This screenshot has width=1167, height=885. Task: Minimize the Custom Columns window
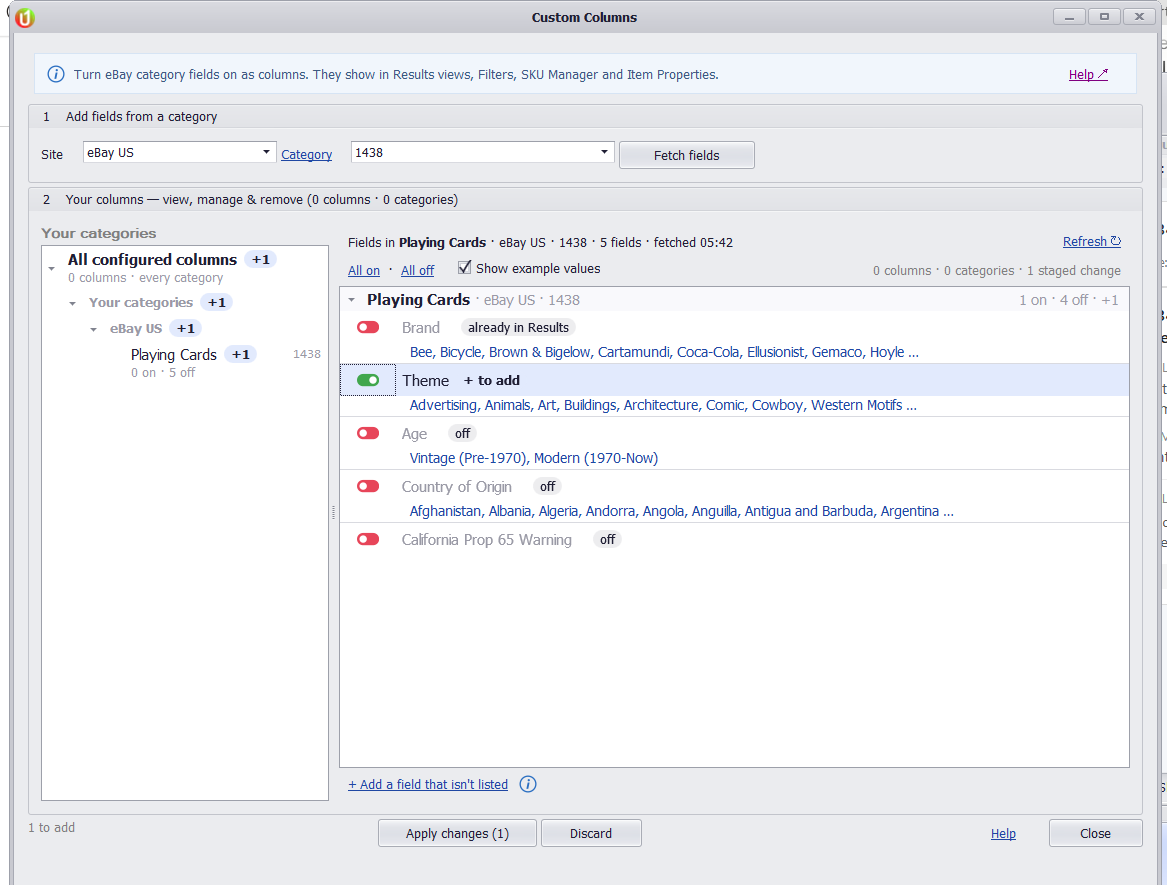point(1070,16)
